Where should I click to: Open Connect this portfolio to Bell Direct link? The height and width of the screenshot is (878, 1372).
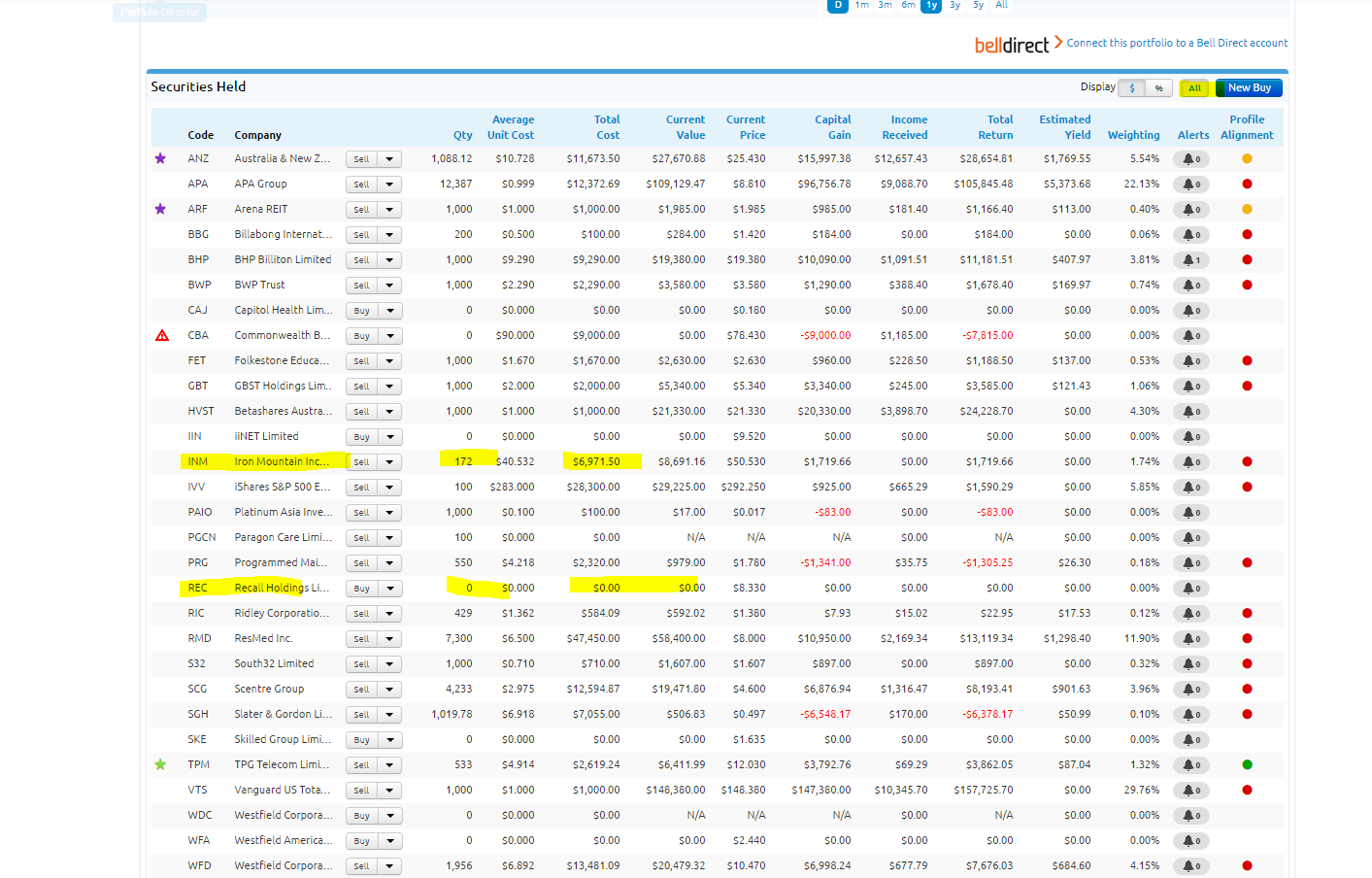click(1177, 43)
